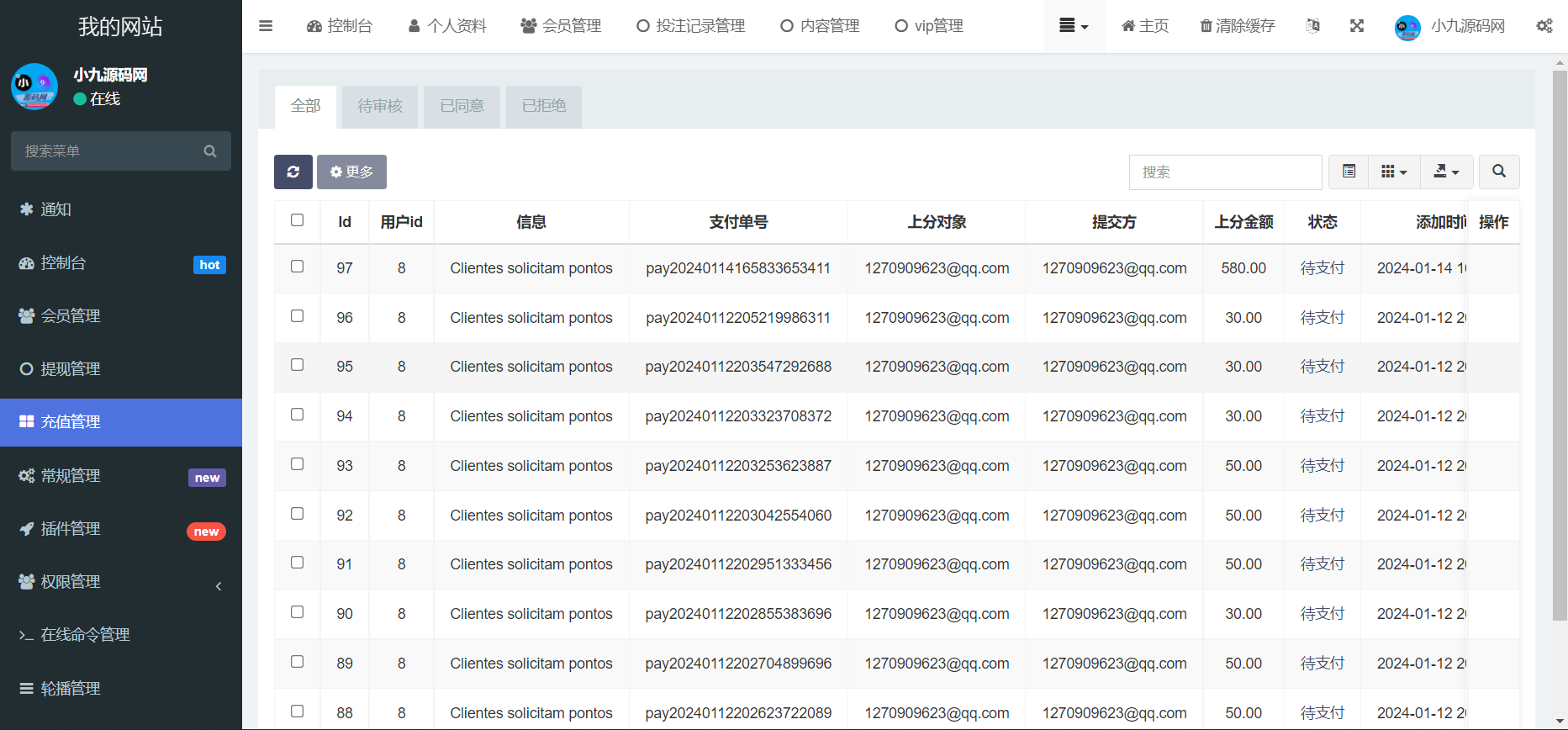
Task: Click the refresh table button
Action: [293, 172]
